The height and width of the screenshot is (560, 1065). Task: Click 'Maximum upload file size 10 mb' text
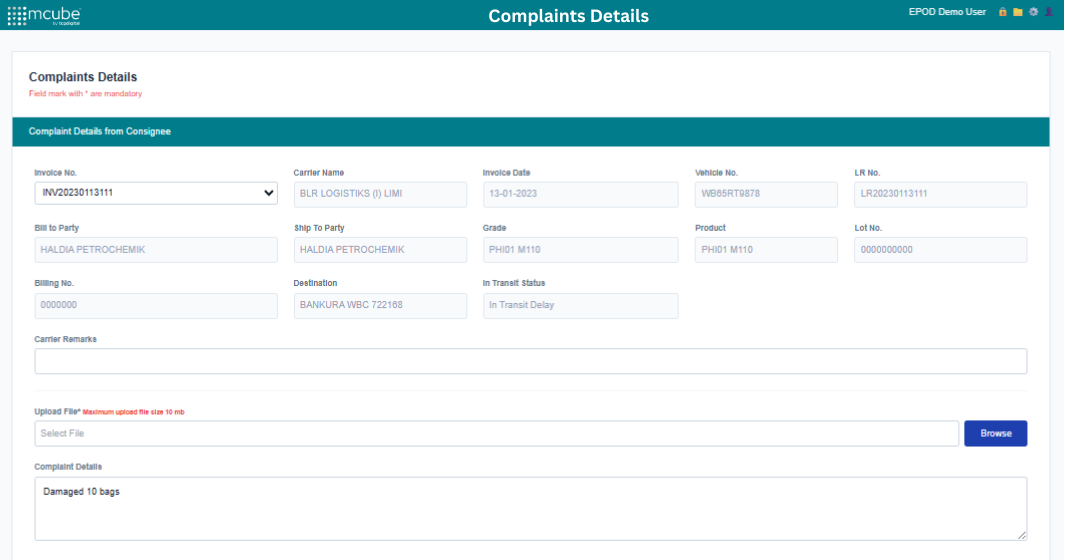134,412
